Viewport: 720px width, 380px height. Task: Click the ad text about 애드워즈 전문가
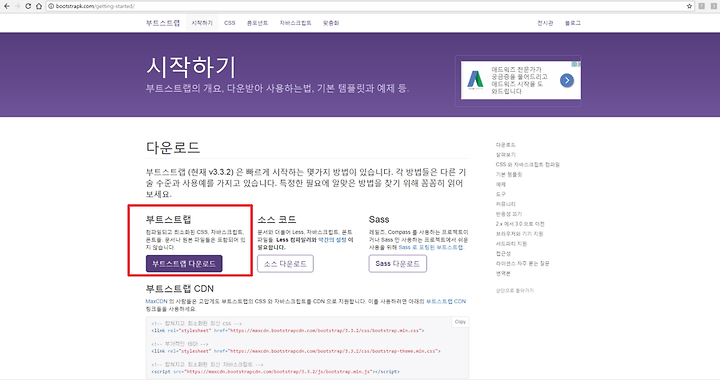[519, 80]
